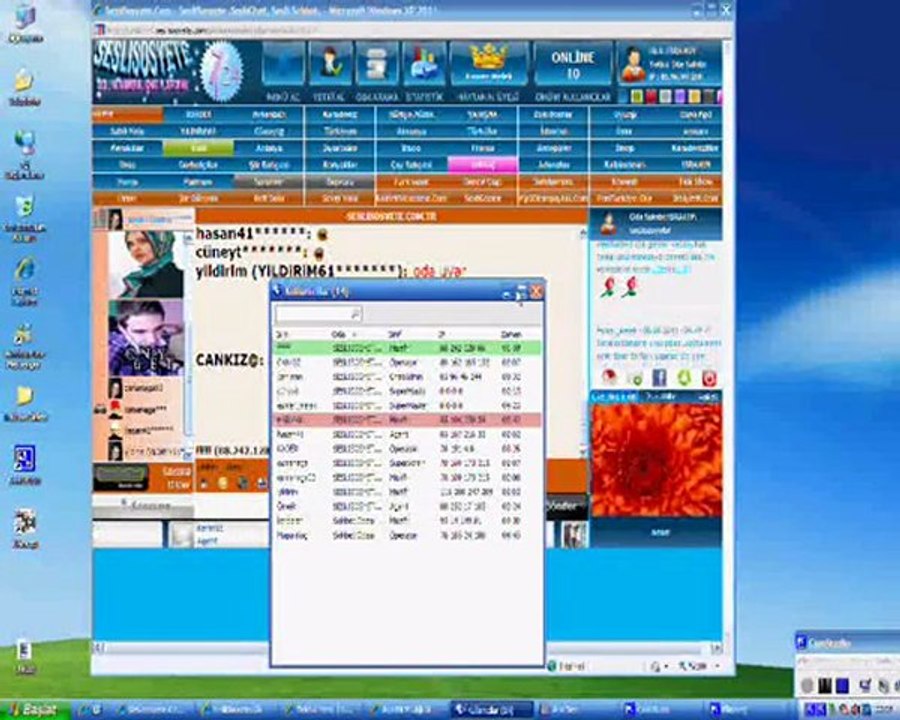This screenshot has height=720, width=900.
Task: Click the Yetki Al person icon
Action: coord(331,64)
